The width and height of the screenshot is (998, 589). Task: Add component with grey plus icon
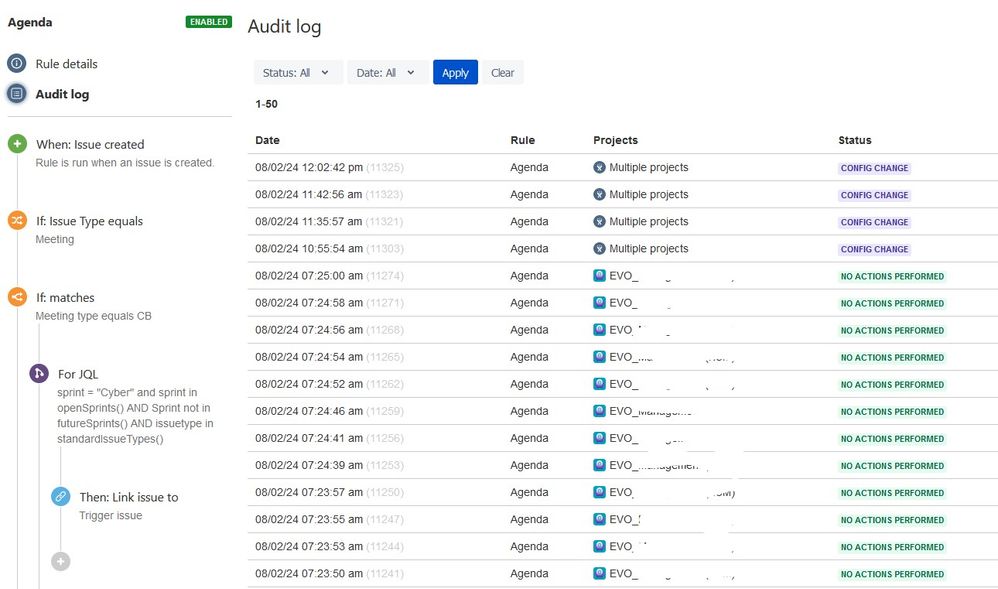click(60, 562)
